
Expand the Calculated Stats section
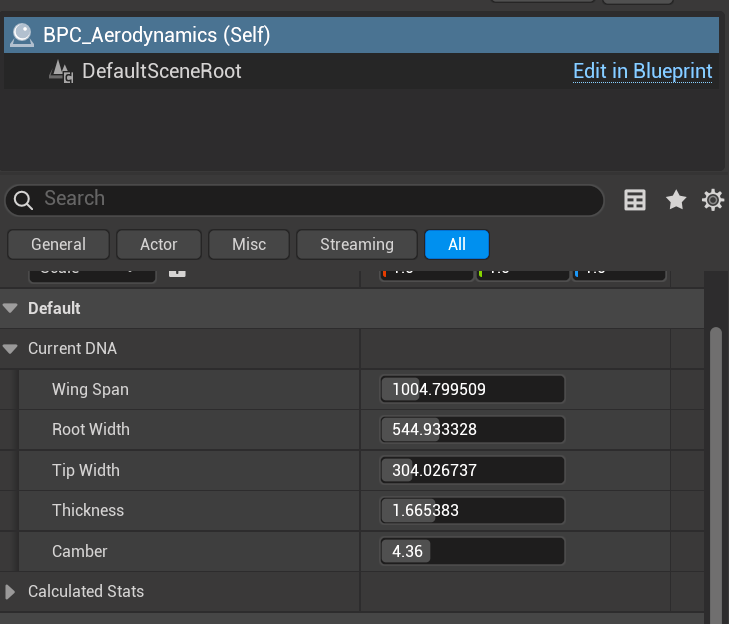[x=11, y=592]
